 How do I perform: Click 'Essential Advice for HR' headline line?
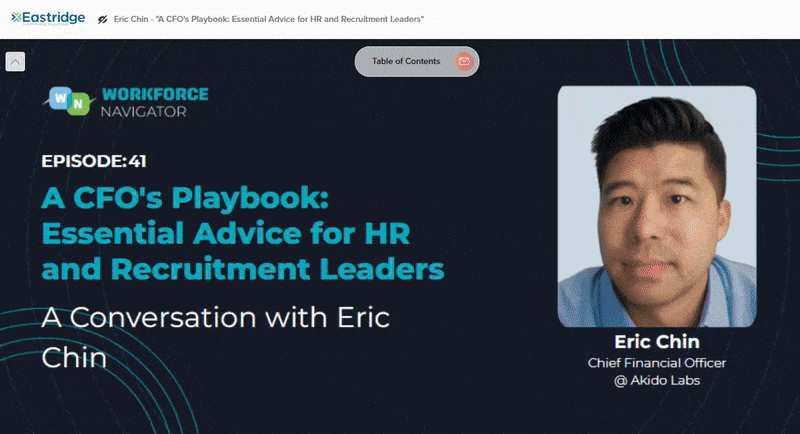coord(228,233)
